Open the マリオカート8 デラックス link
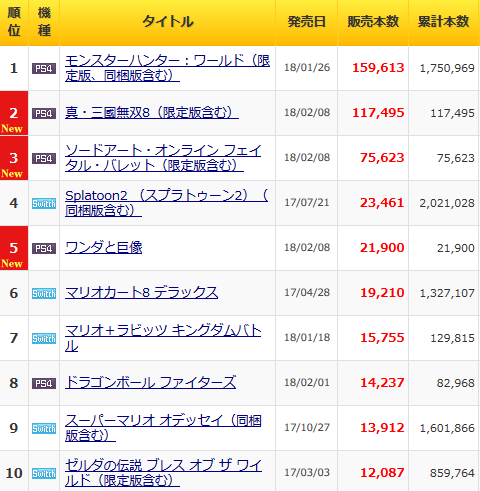Image resolution: width=480 pixels, height=491 pixels. coord(141,293)
